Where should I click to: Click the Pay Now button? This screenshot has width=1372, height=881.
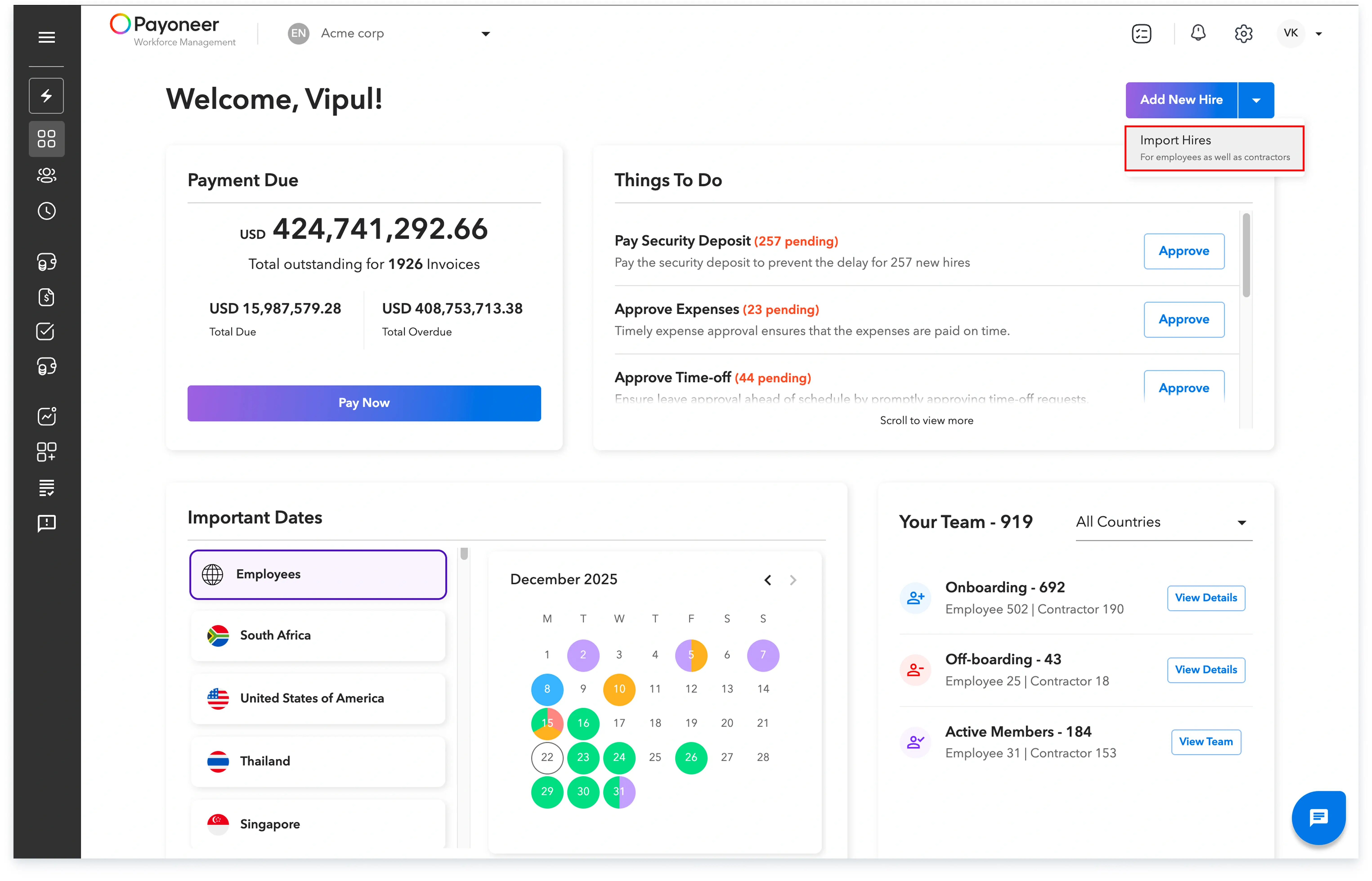[364, 403]
